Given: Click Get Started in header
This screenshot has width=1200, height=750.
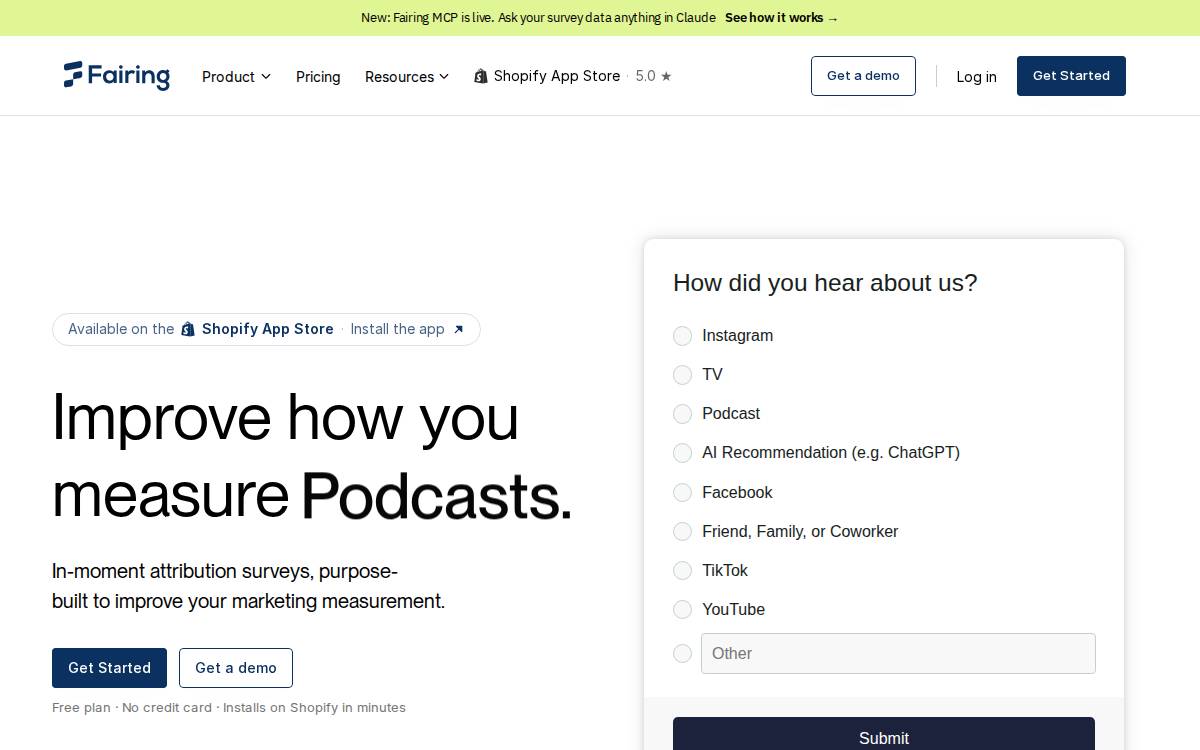Looking at the screenshot, I should (1071, 76).
